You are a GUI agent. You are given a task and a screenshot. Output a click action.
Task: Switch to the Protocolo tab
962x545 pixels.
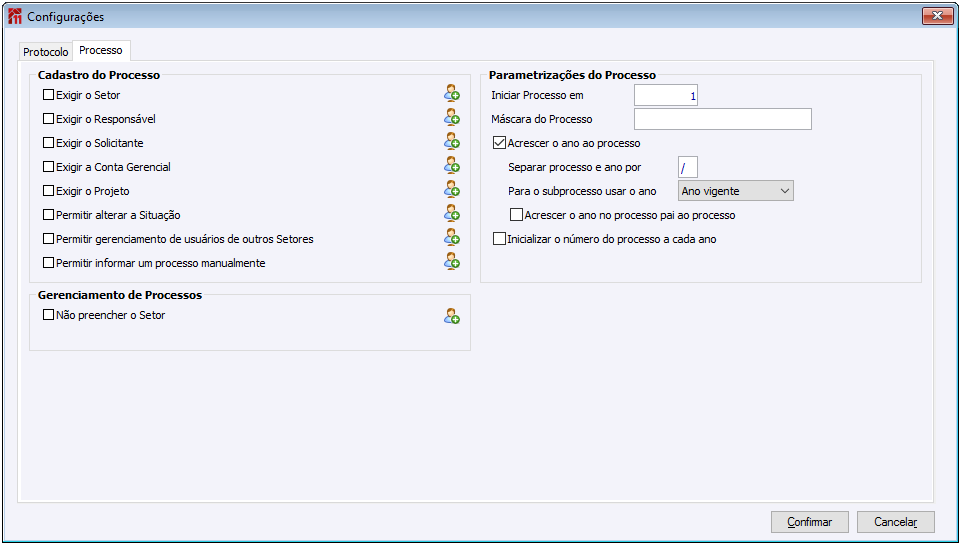click(x=46, y=51)
